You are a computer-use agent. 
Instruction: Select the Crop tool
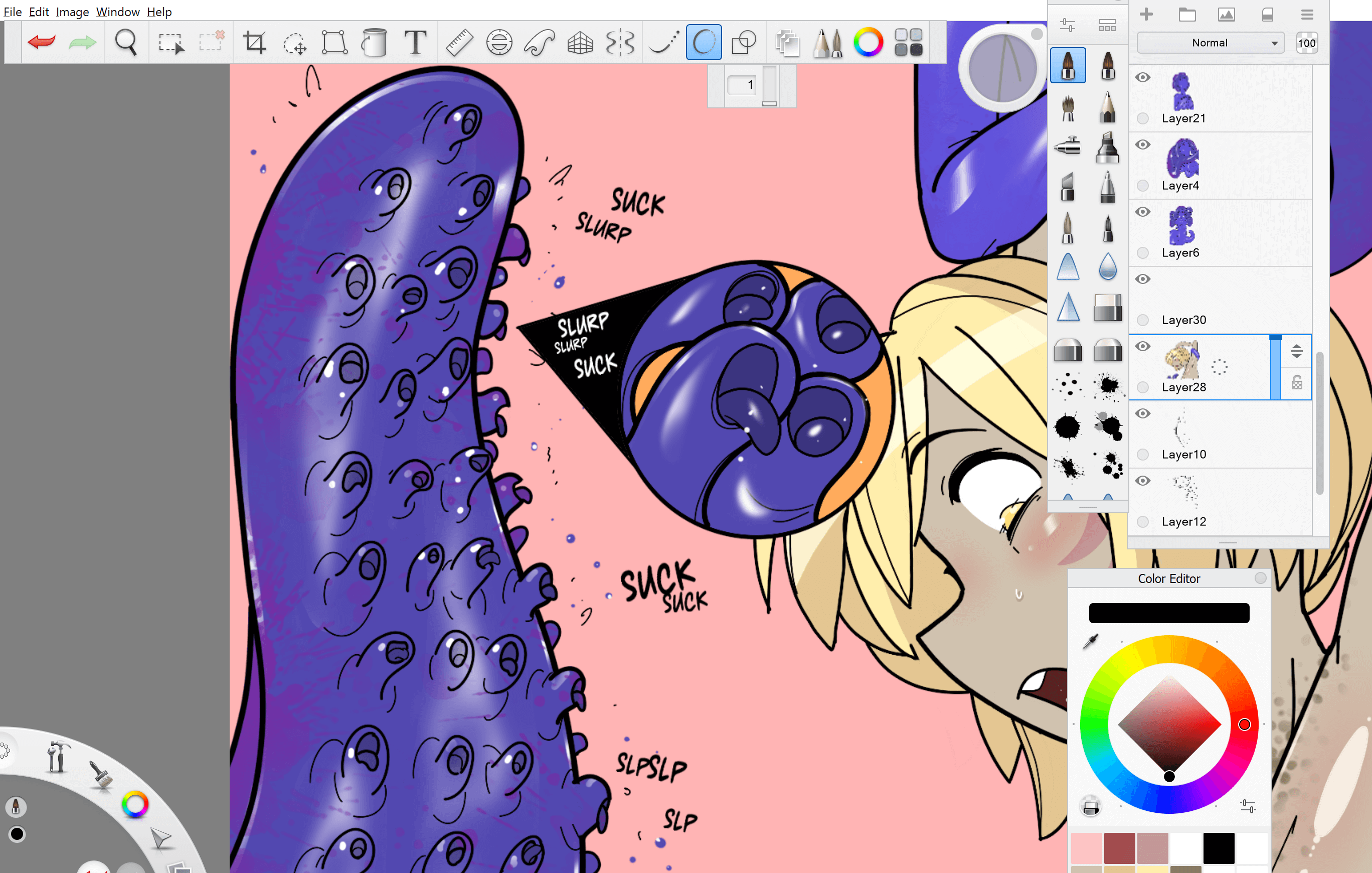tap(255, 42)
